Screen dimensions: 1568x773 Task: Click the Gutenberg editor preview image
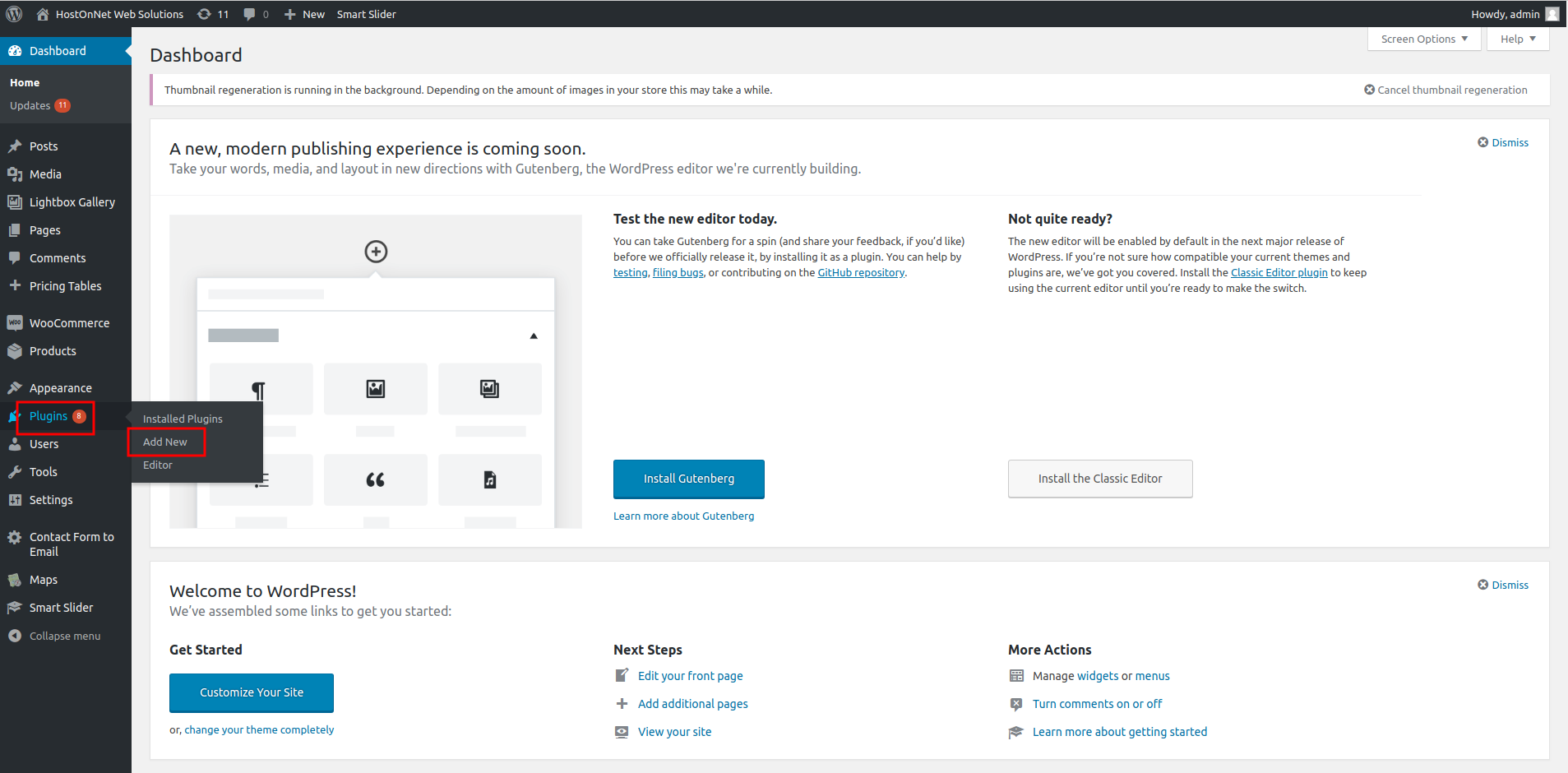(376, 372)
